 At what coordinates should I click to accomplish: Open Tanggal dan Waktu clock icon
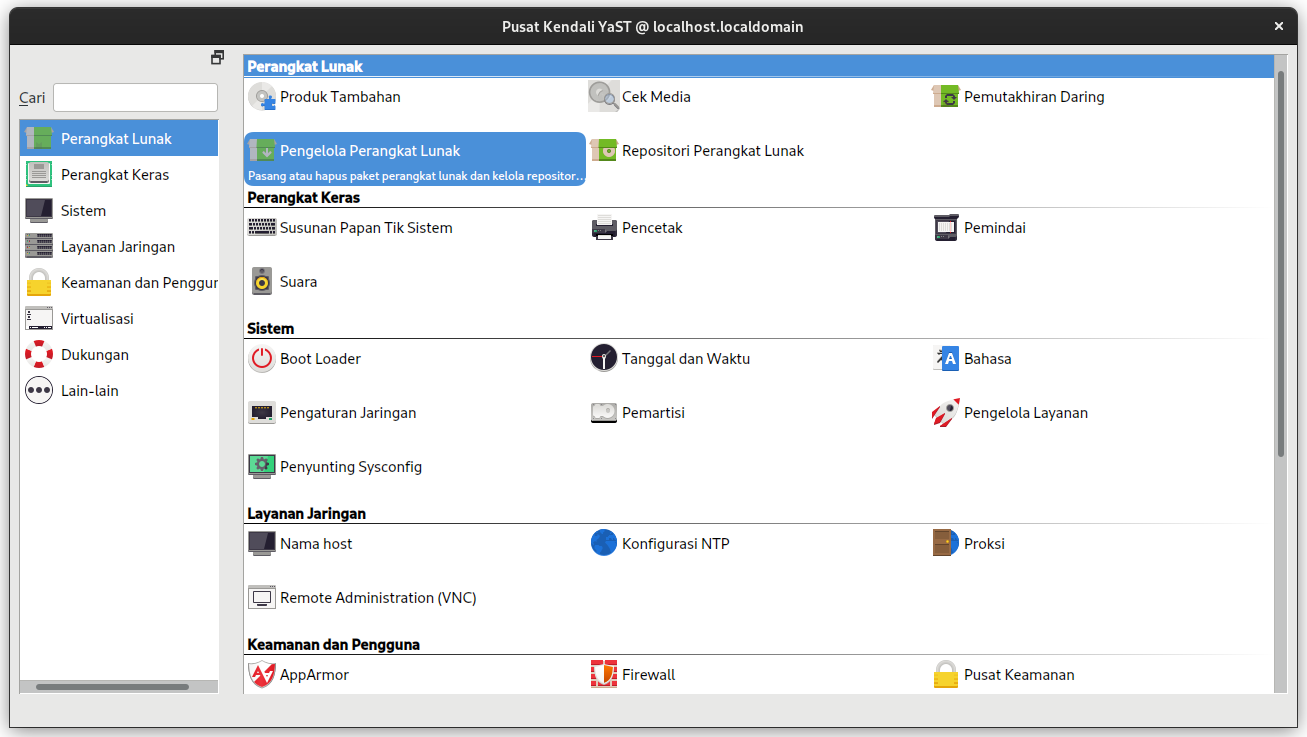[x=604, y=359]
